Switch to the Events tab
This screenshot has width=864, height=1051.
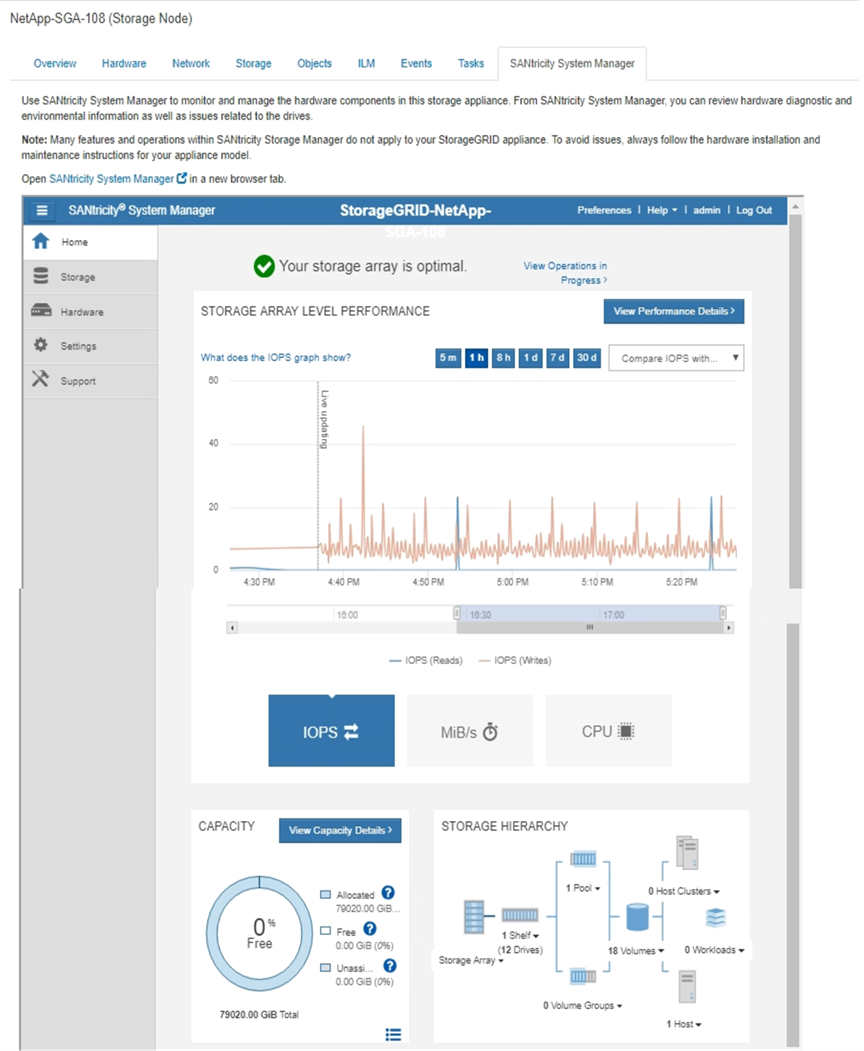[x=416, y=64]
